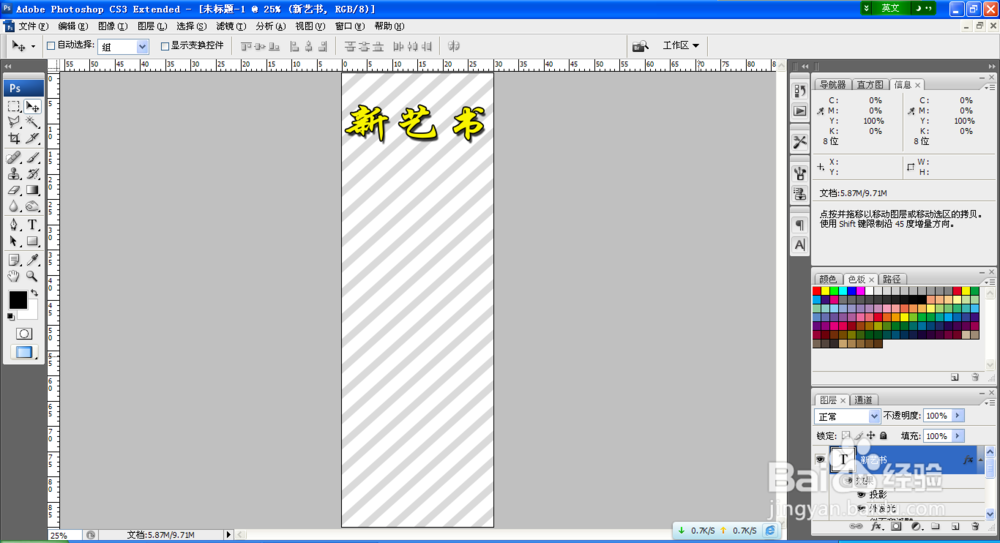Open Bridge from the options bar
This screenshot has width=1000, height=543.
[x=640, y=46]
